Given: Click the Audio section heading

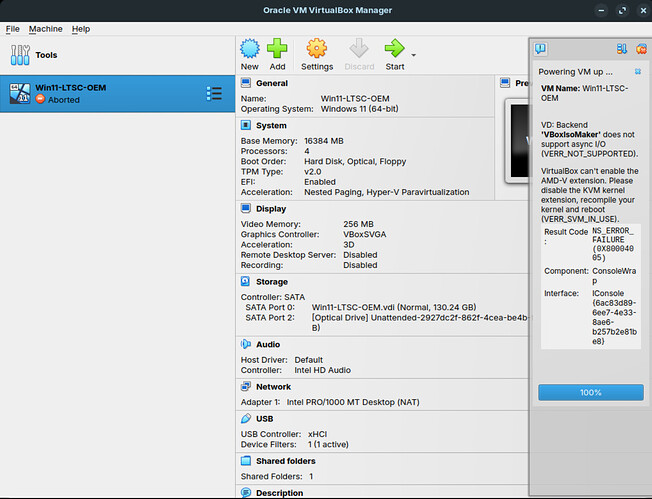Looking at the screenshot, I should click(x=268, y=344).
